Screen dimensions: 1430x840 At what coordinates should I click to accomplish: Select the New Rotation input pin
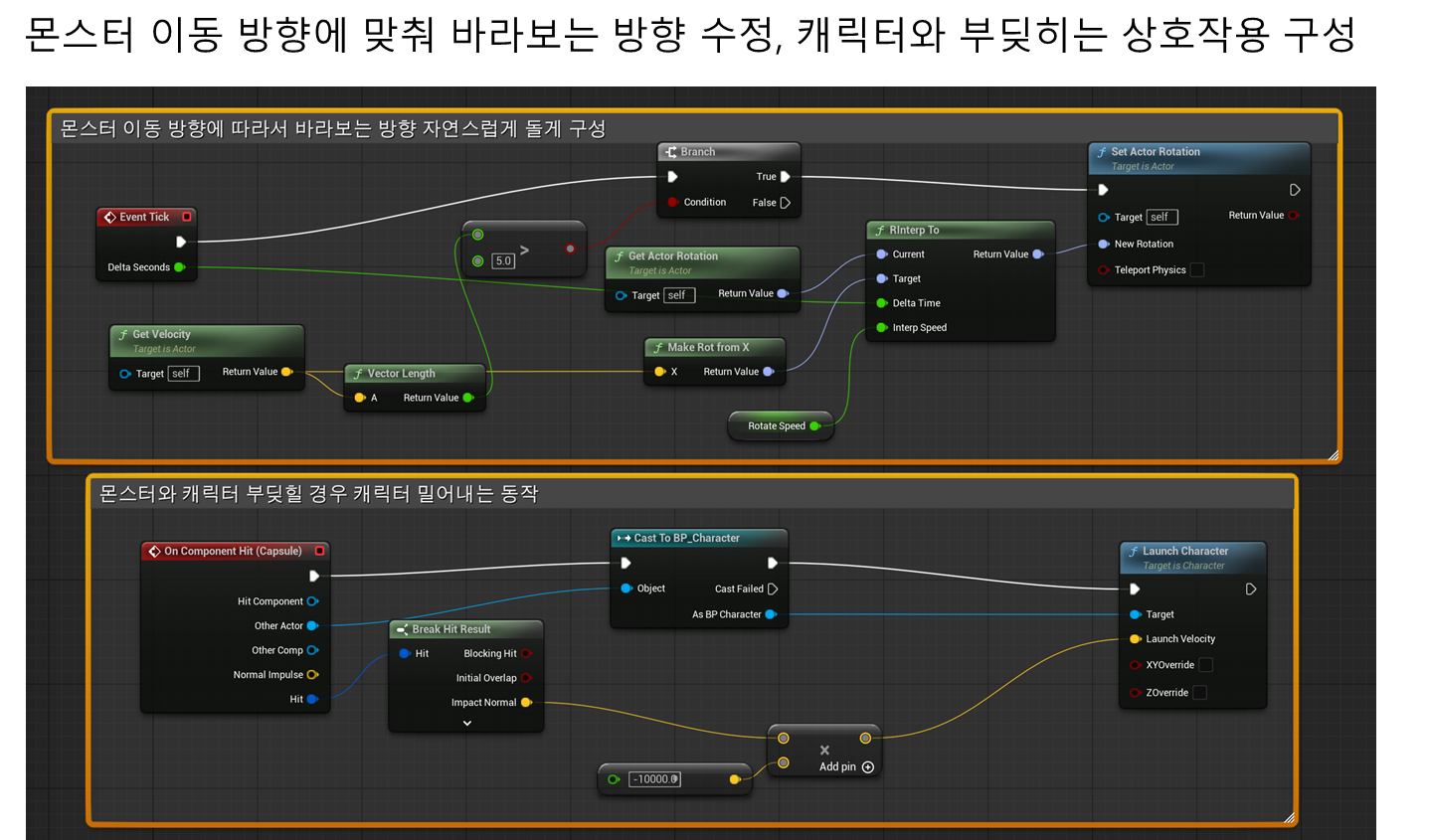coord(1104,244)
